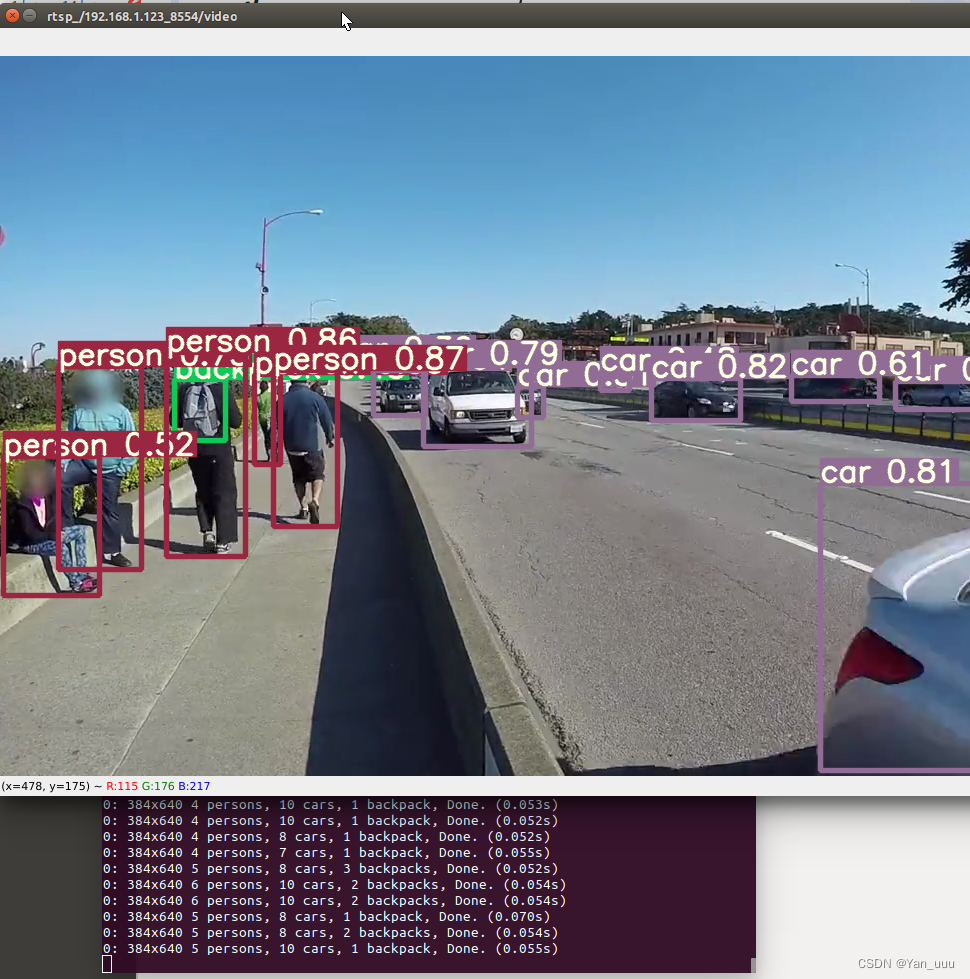Click the terminal window scrollbar handle
The height and width of the screenshot is (979, 970).
click(752, 965)
